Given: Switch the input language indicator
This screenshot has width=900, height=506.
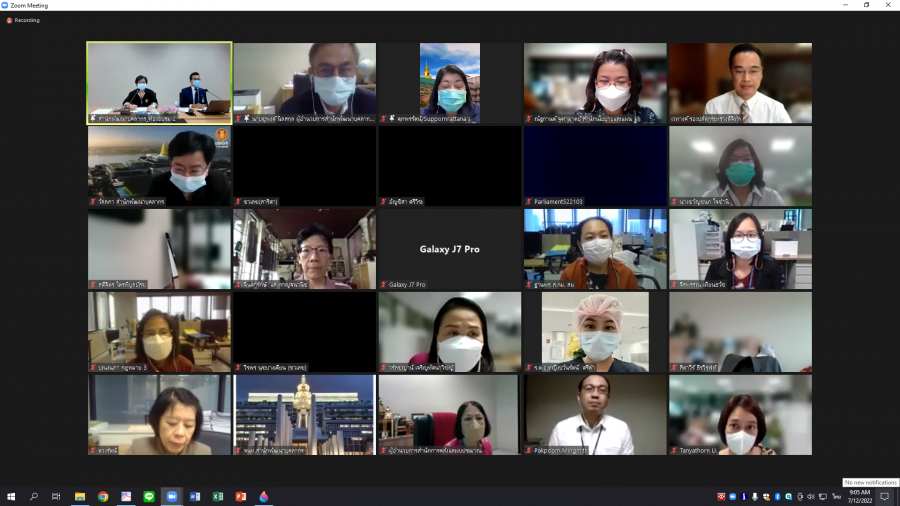Looking at the screenshot, I should 836,496.
